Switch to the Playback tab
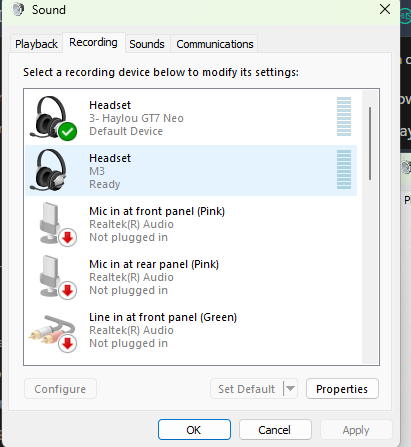 point(36,44)
